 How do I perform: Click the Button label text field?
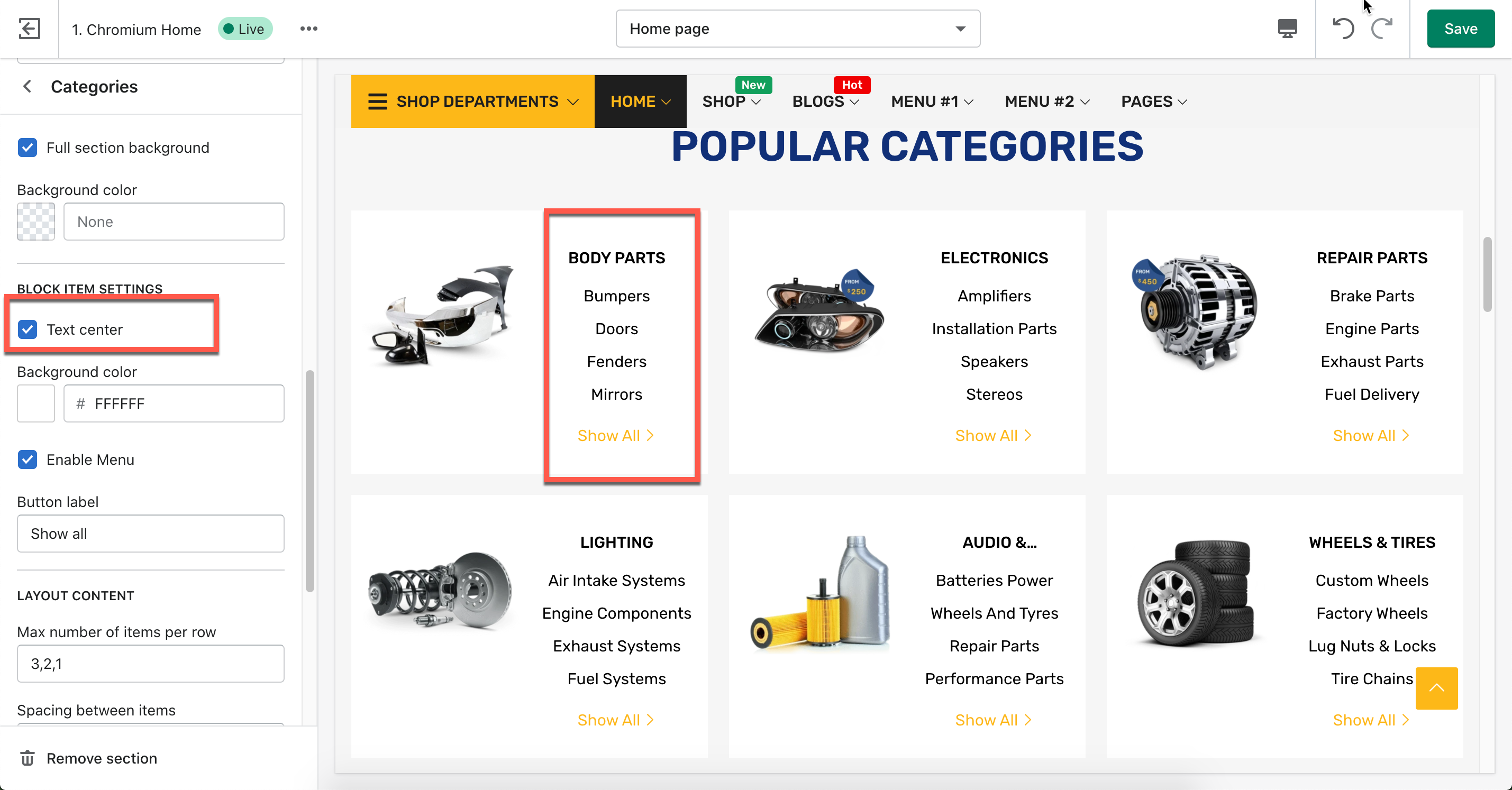click(150, 533)
